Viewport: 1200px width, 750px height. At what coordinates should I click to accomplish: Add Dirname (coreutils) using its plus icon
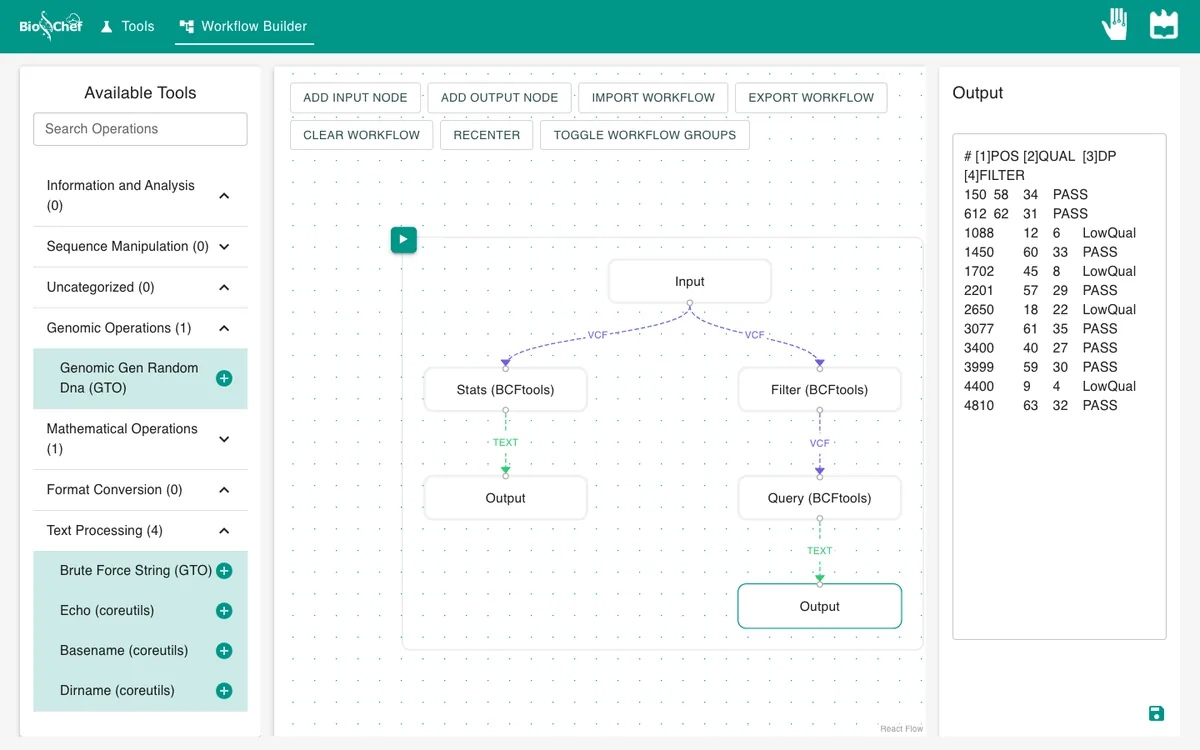(224, 691)
